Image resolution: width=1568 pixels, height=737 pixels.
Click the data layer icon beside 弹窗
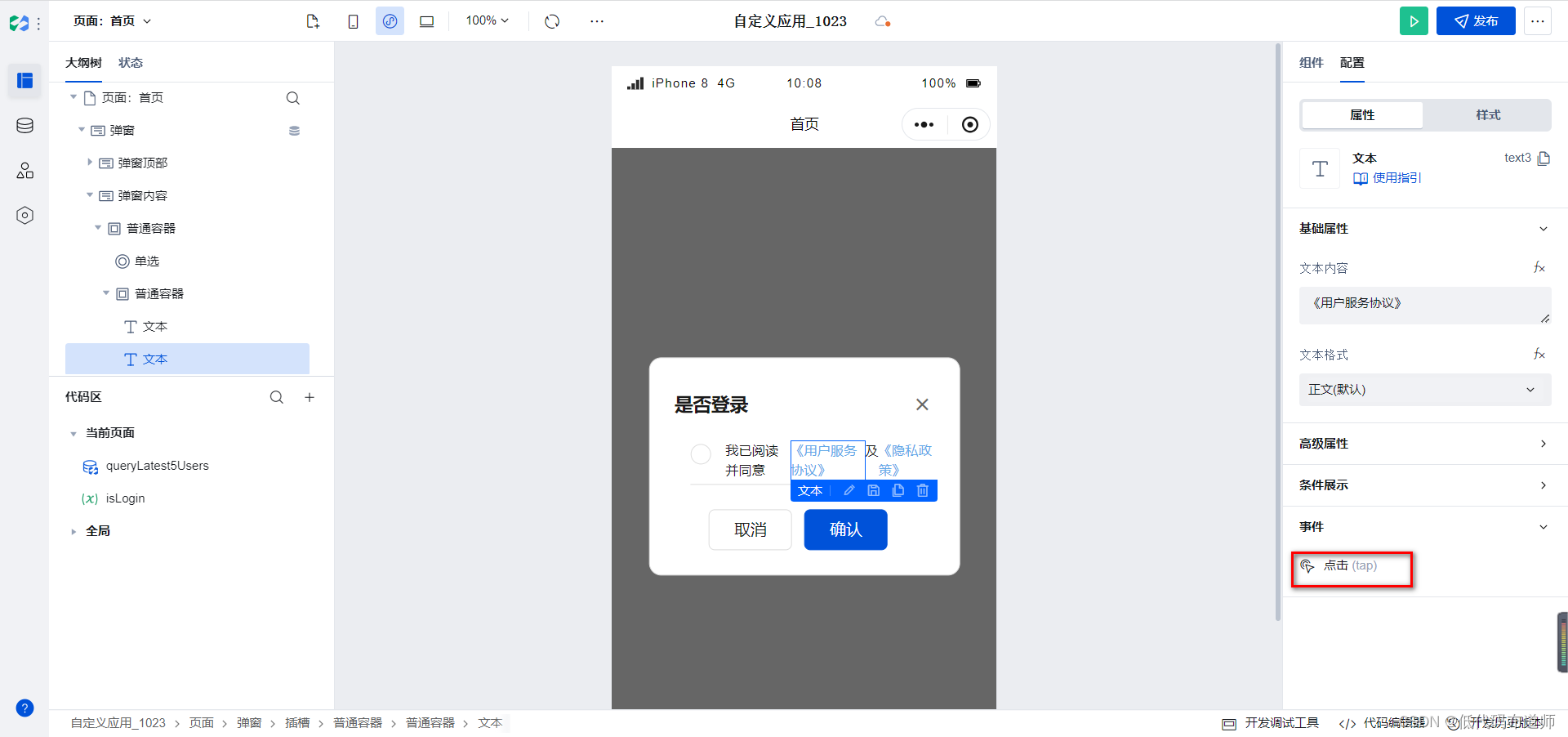pyautogui.click(x=294, y=131)
